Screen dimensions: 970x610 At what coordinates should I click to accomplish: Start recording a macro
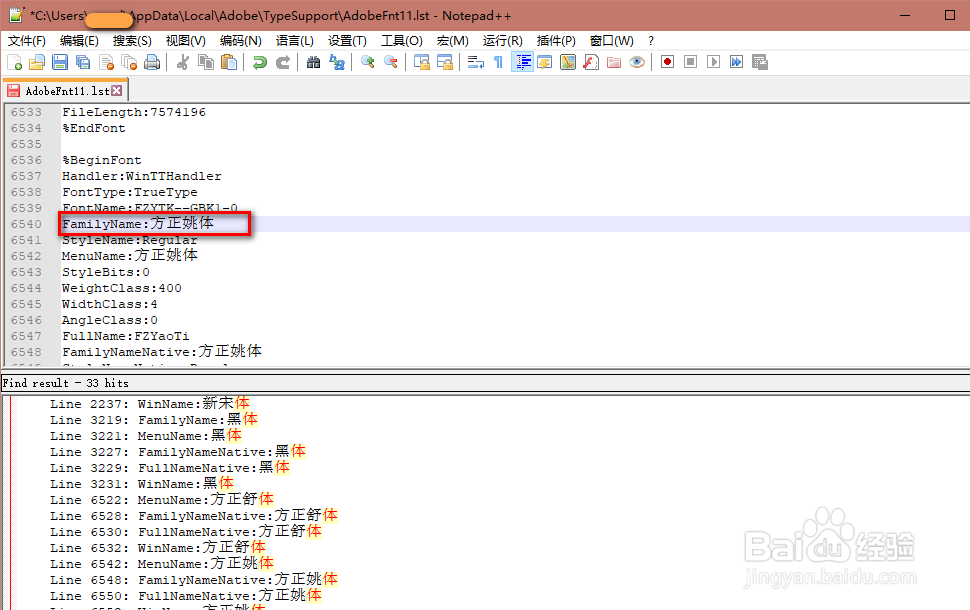667,62
